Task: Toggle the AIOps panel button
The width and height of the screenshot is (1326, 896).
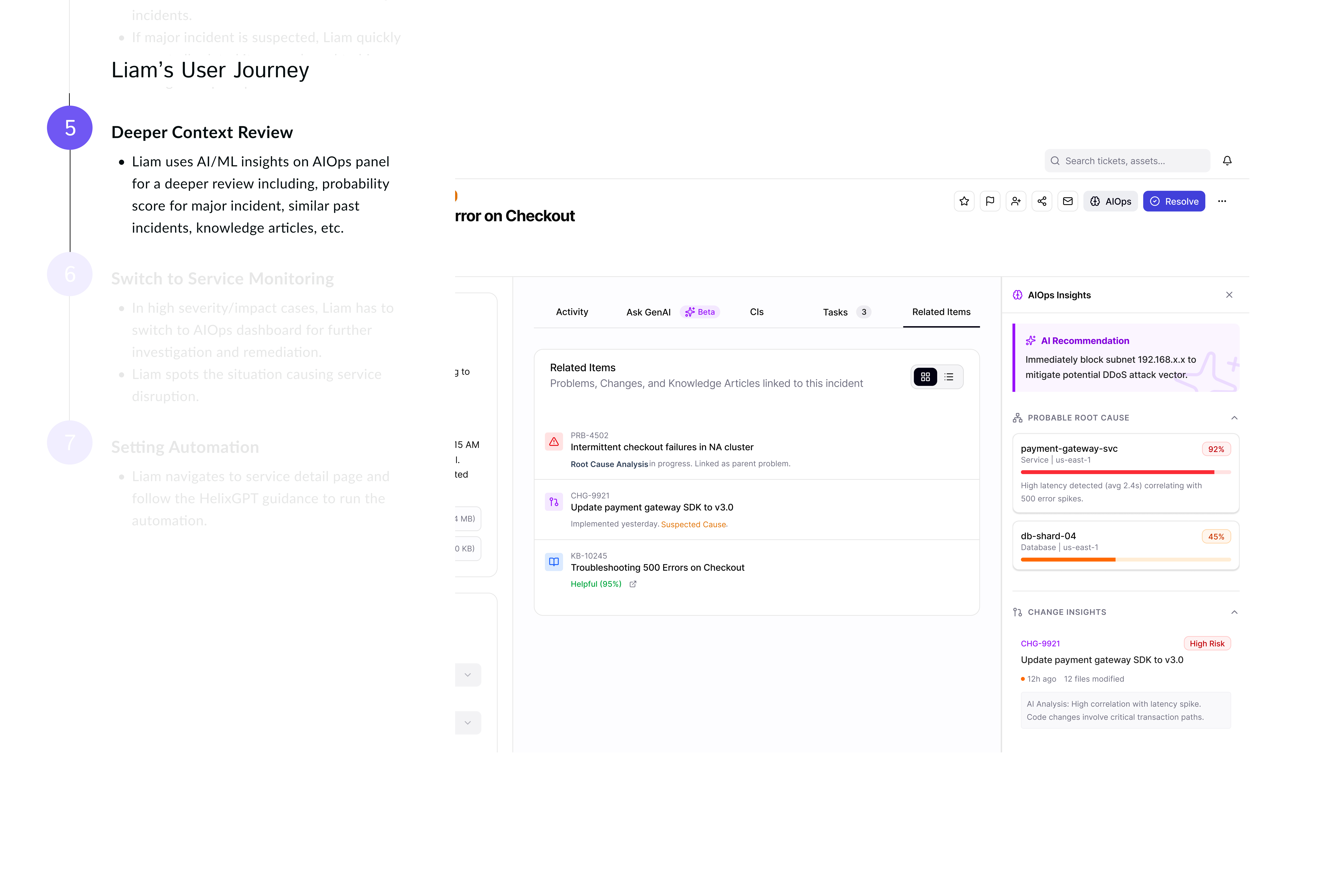Action: (1110, 201)
